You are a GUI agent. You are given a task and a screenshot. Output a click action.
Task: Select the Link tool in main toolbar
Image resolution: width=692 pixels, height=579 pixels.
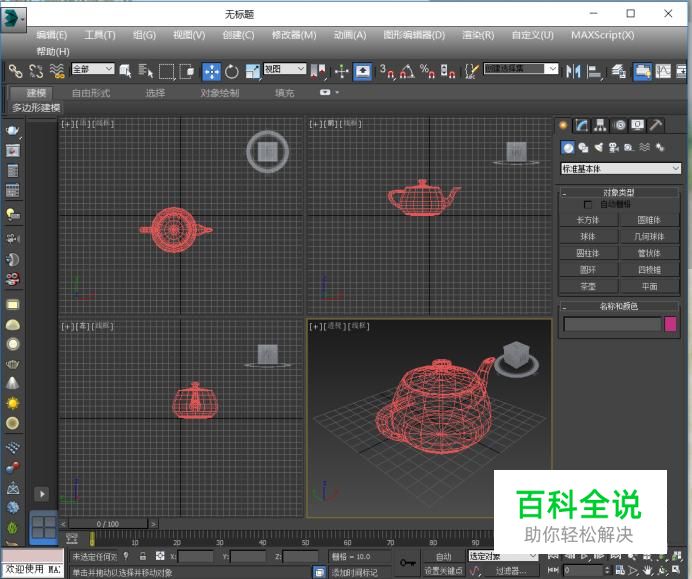click(15, 71)
